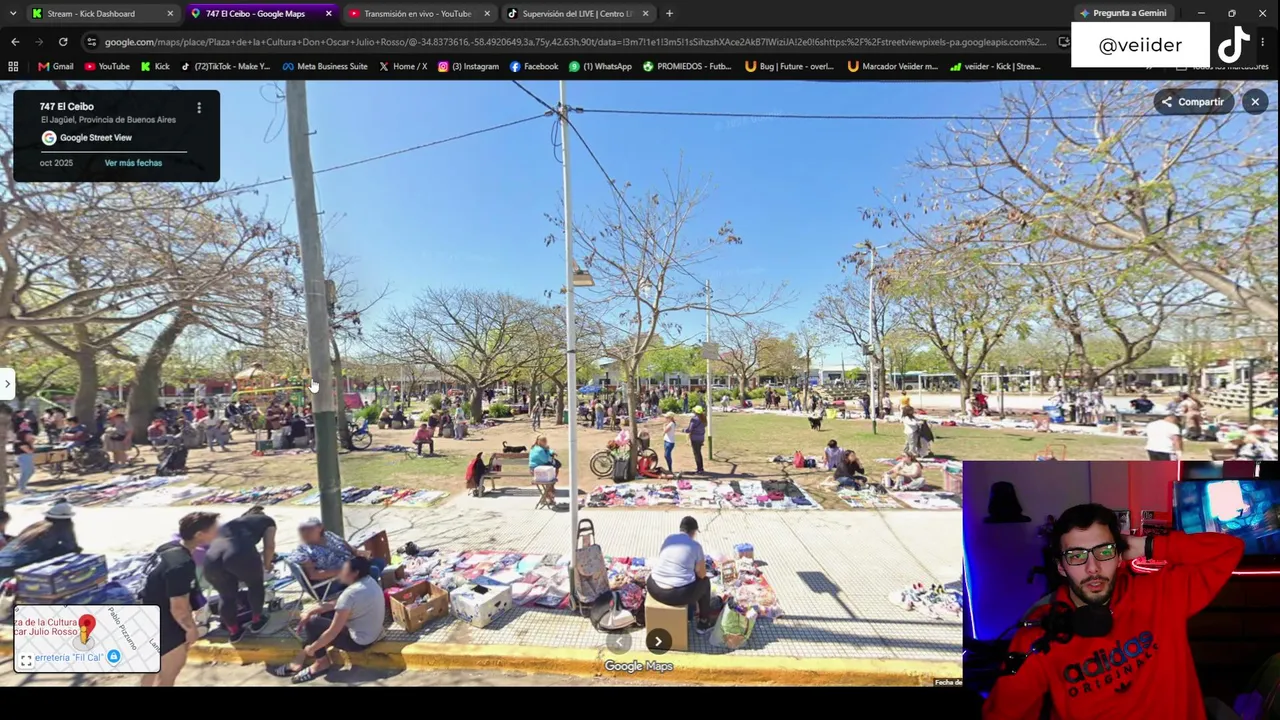Image resolution: width=1280 pixels, height=720 pixels.
Task: Open the TikTok - Make Y... bookmark
Action: (225, 66)
